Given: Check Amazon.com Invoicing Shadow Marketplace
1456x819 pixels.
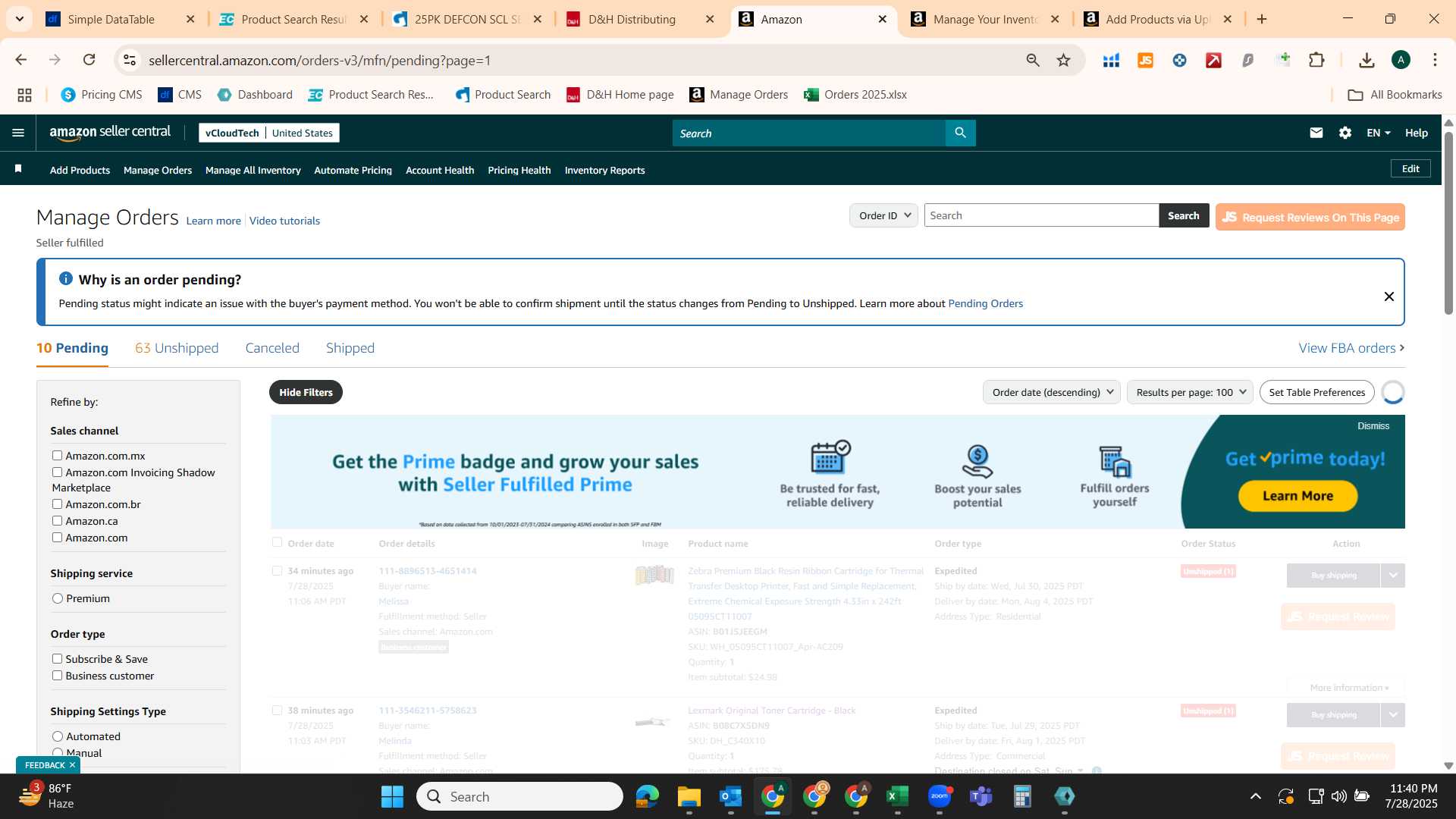Looking at the screenshot, I should [x=57, y=472].
